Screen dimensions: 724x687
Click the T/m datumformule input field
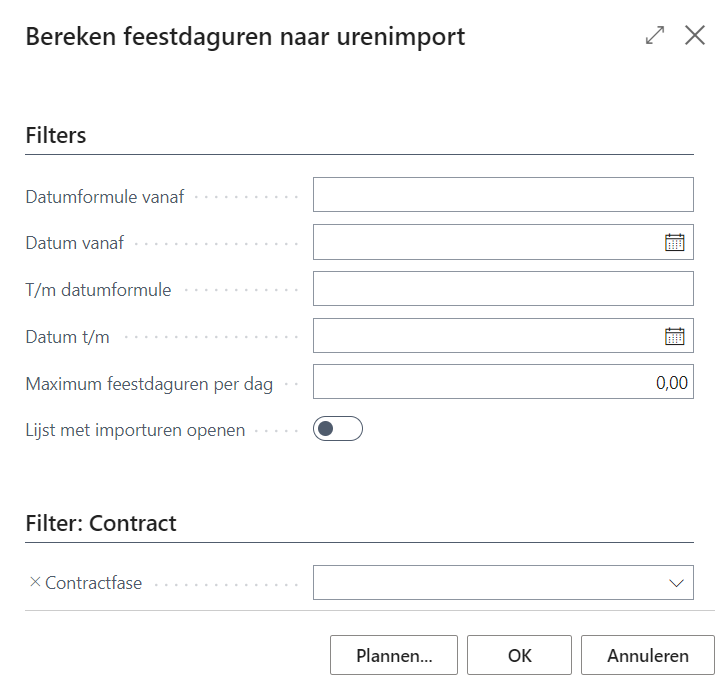tap(502, 289)
